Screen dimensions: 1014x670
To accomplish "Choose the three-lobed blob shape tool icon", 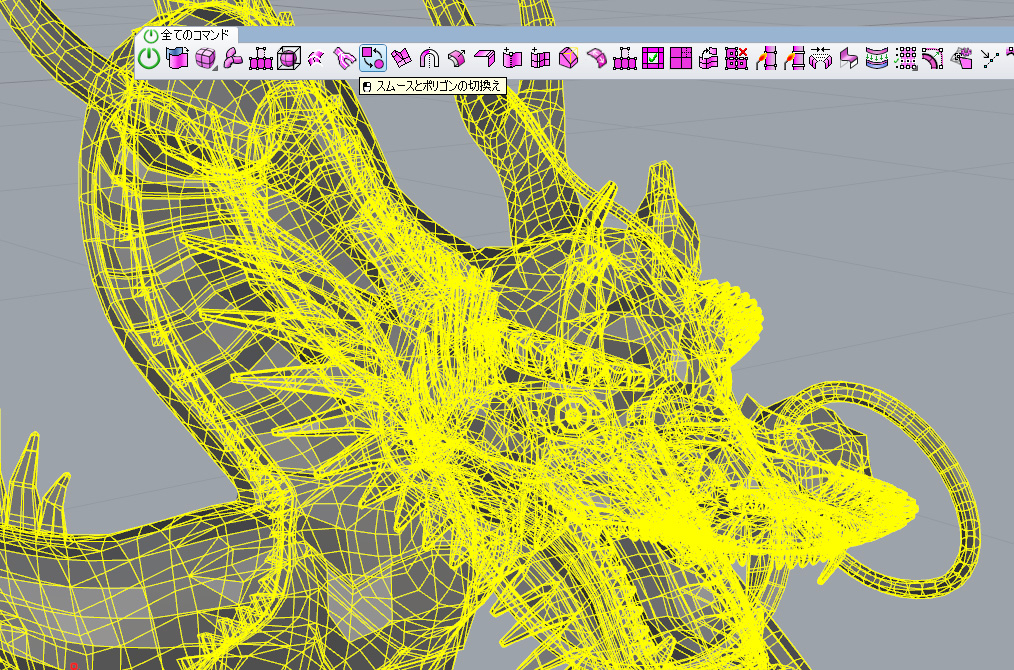I will click(233, 58).
